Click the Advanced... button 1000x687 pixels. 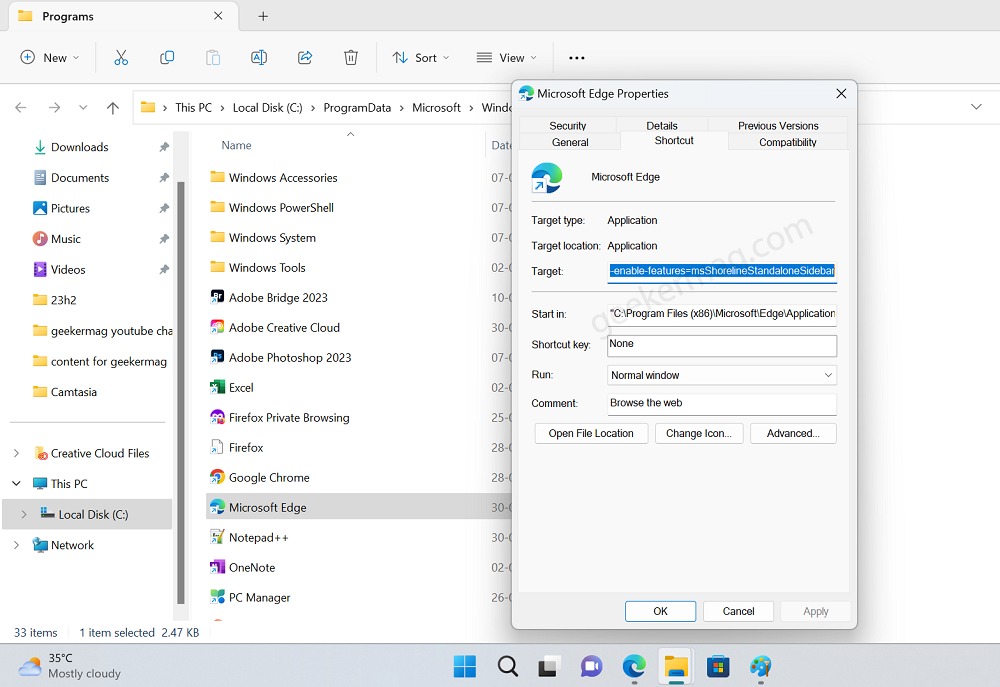point(793,433)
